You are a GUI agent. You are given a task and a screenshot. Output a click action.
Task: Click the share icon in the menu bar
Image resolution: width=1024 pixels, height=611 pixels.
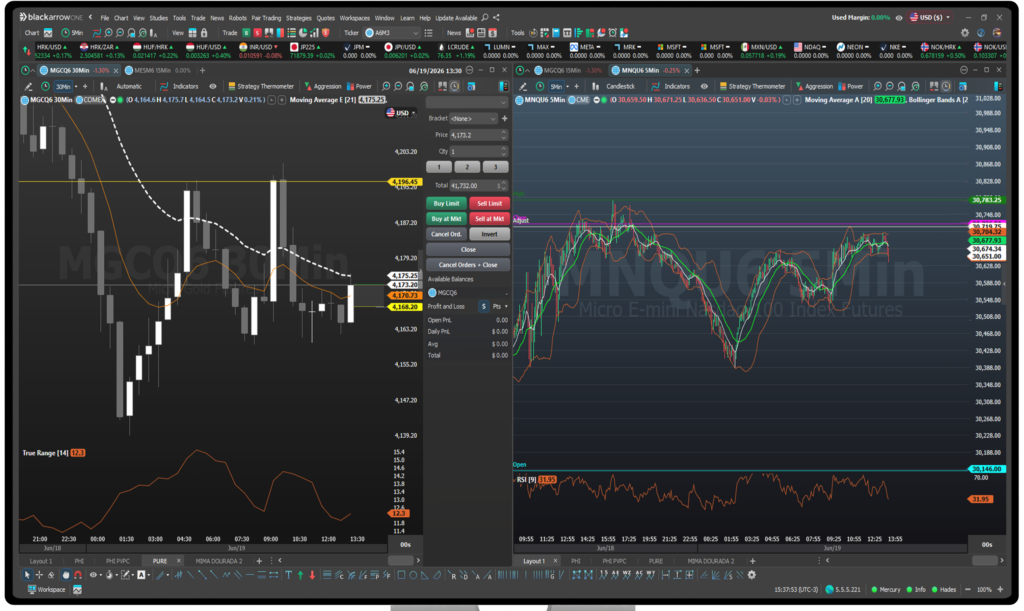(x=496, y=18)
